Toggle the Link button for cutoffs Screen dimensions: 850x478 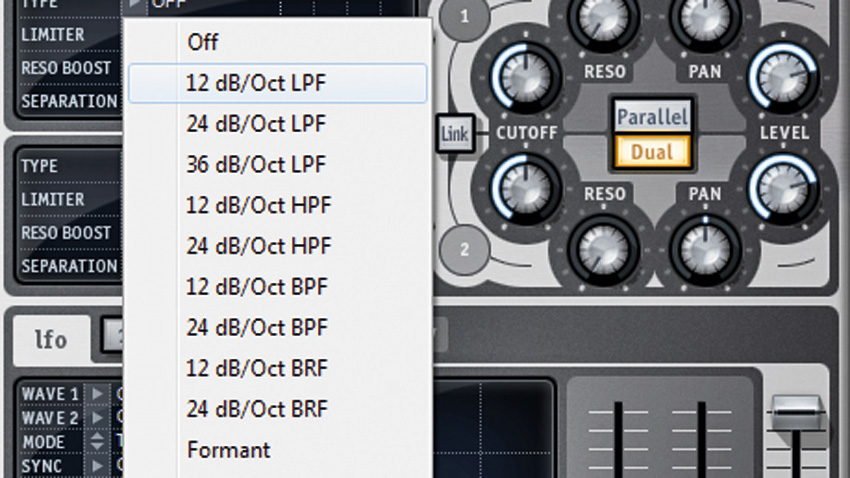click(455, 133)
